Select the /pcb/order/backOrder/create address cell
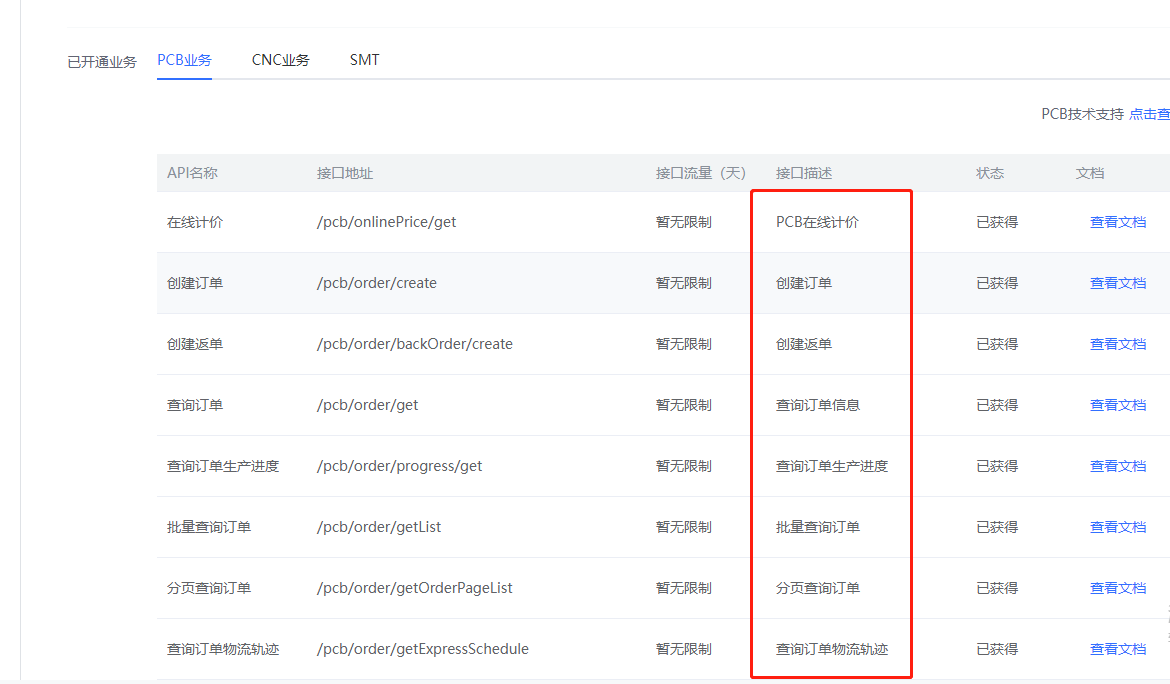This screenshot has height=684, width=1170. tap(414, 344)
